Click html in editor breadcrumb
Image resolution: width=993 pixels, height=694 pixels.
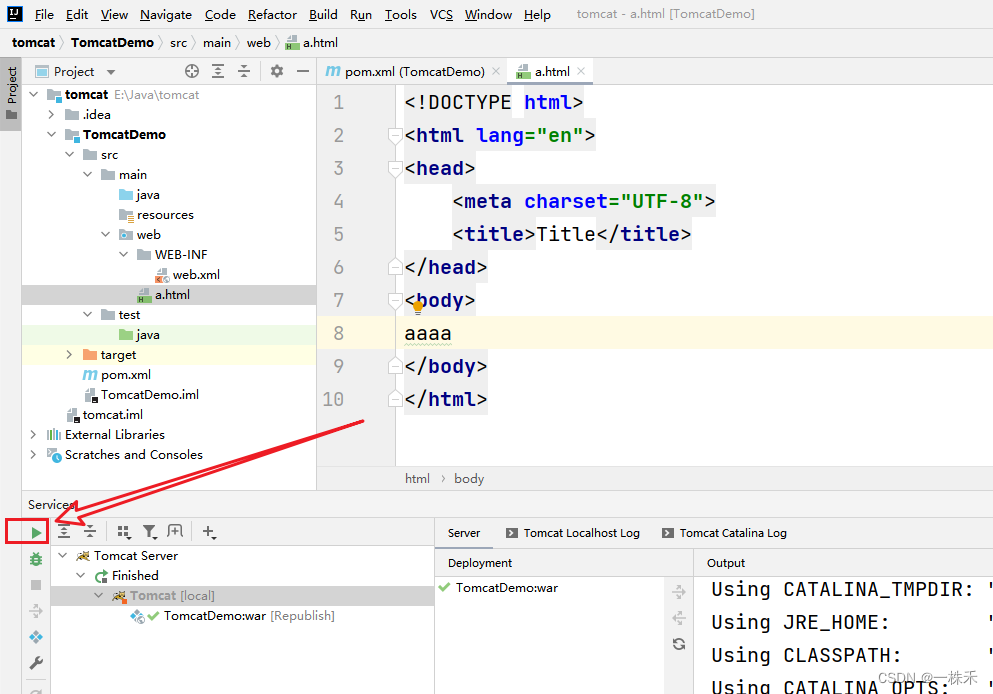coord(417,479)
